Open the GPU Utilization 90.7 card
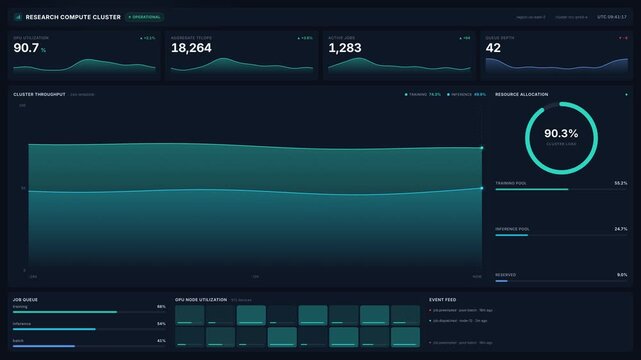Viewport: 641px width, 360px height. [84, 55]
